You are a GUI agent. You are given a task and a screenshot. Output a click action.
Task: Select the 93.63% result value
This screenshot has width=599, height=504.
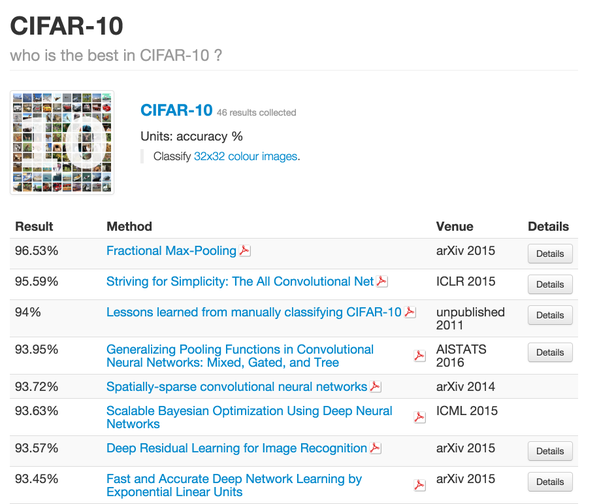click(x=37, y=411)
